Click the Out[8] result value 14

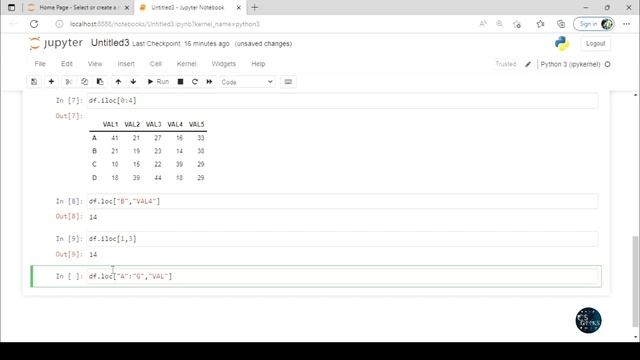(x=93, y=217)
